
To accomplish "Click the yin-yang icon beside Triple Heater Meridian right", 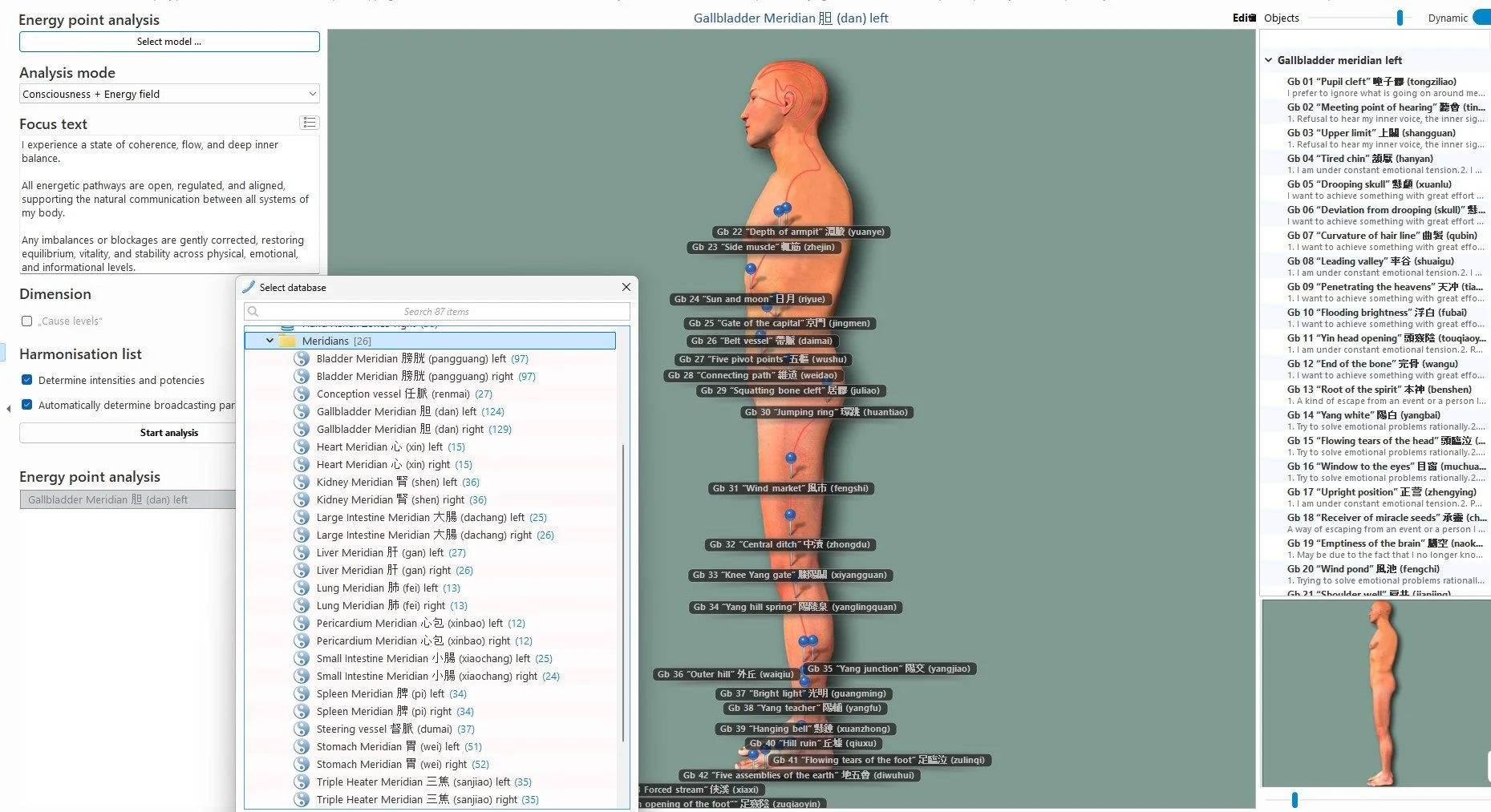I will pos(302,799).
